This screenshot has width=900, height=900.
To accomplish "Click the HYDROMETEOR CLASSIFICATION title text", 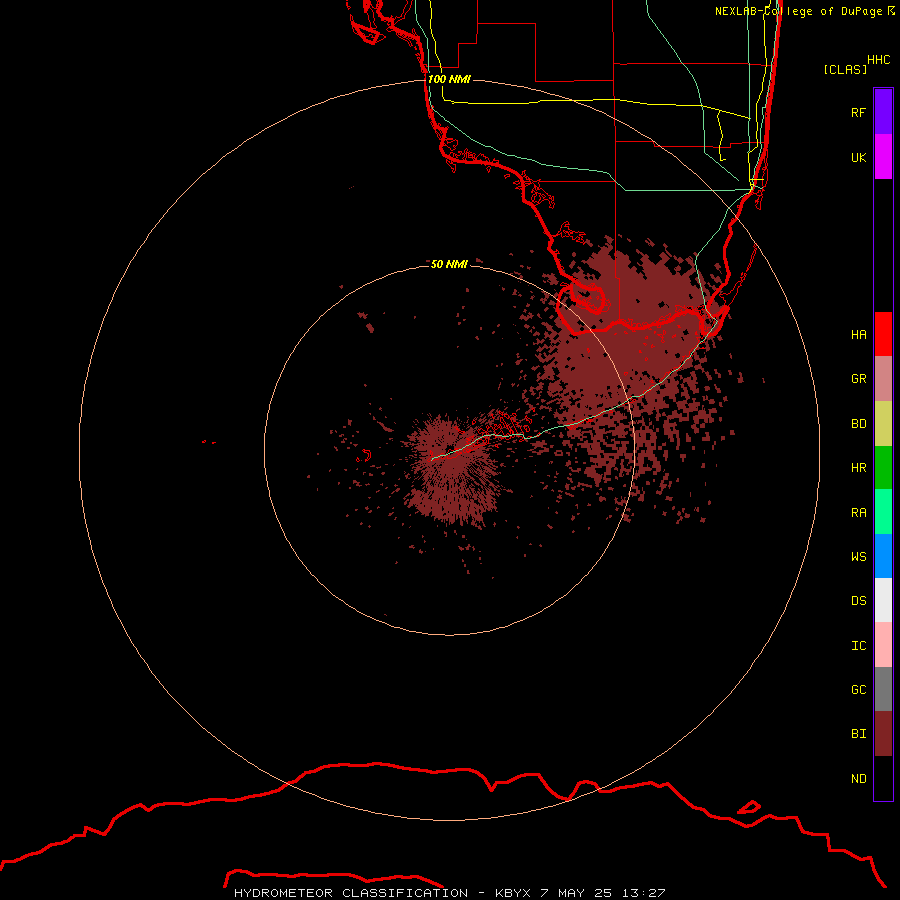I will [x=351, y=893].
